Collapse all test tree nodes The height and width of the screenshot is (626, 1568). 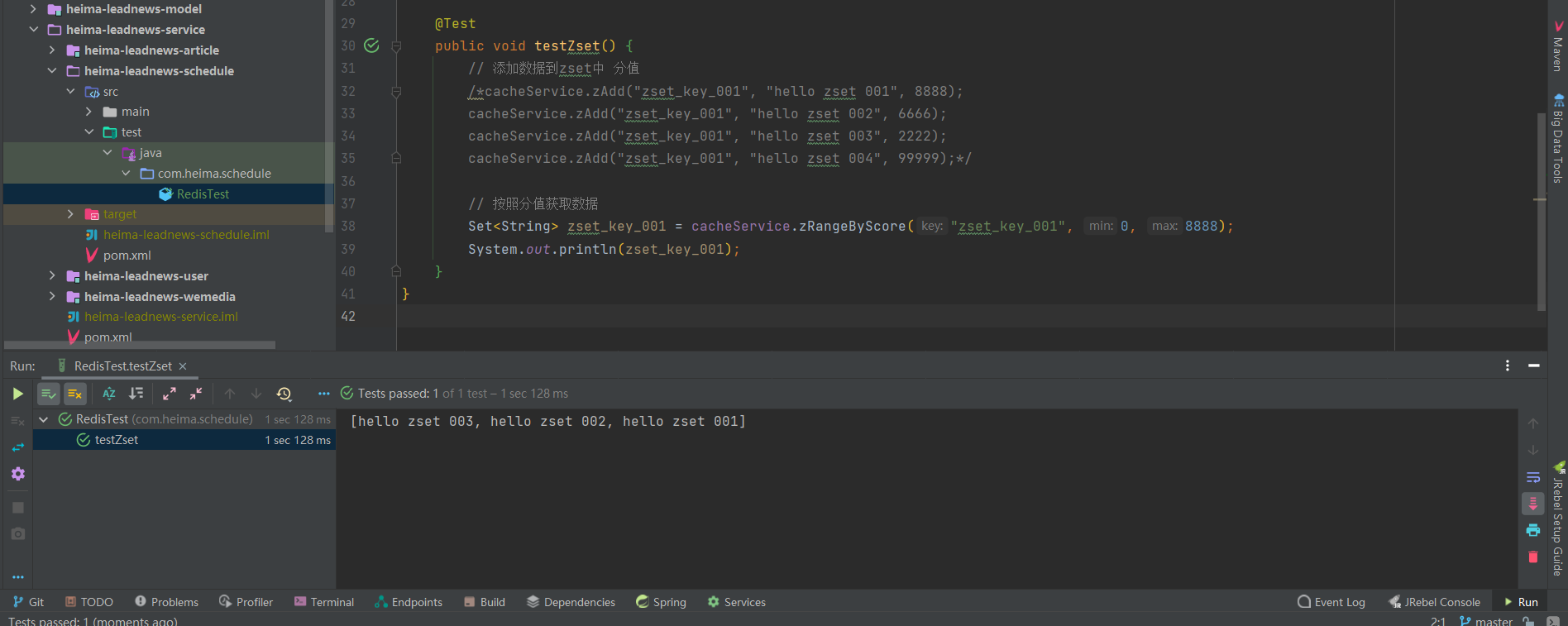coord(196,394)
